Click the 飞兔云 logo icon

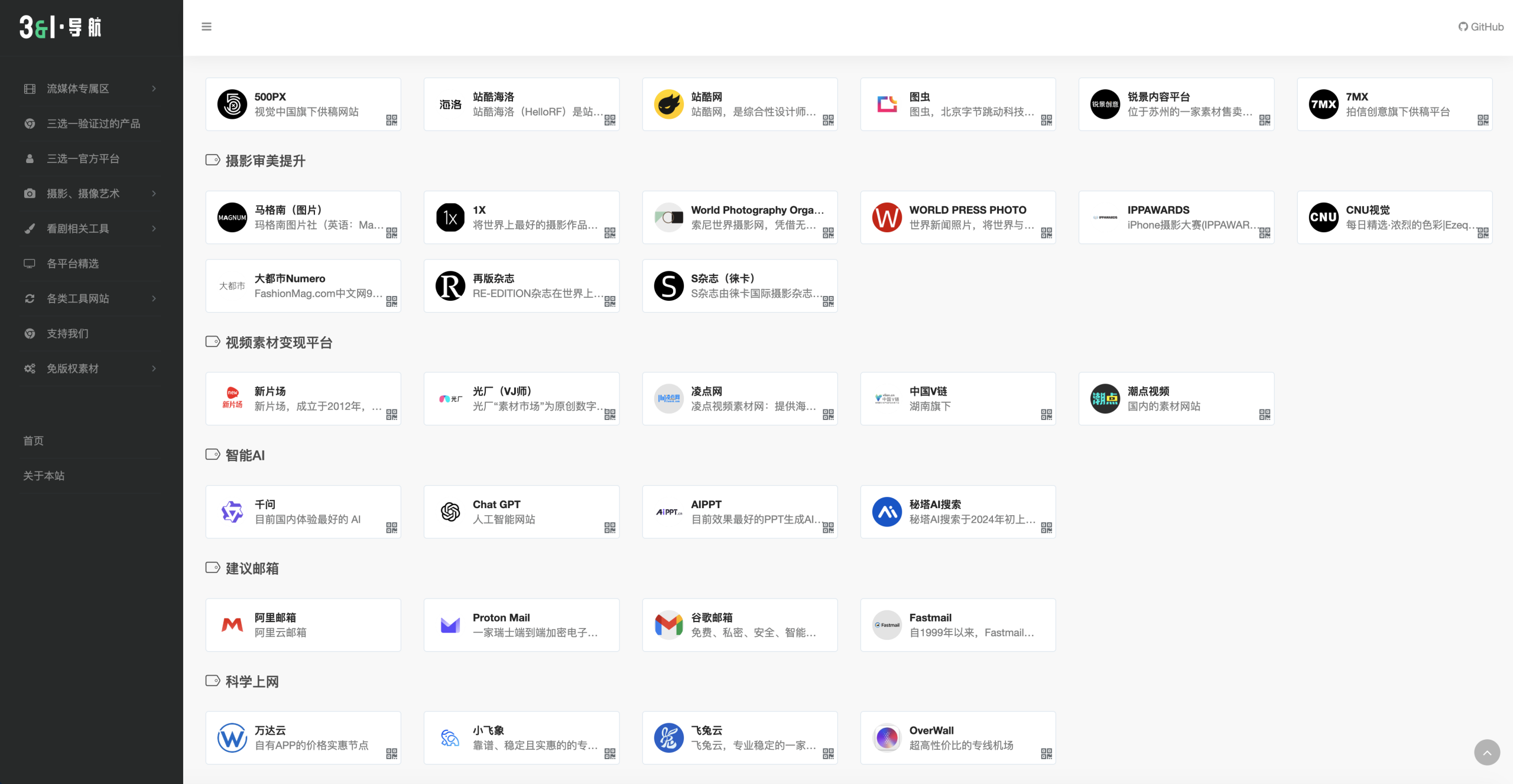pos(668,737)
